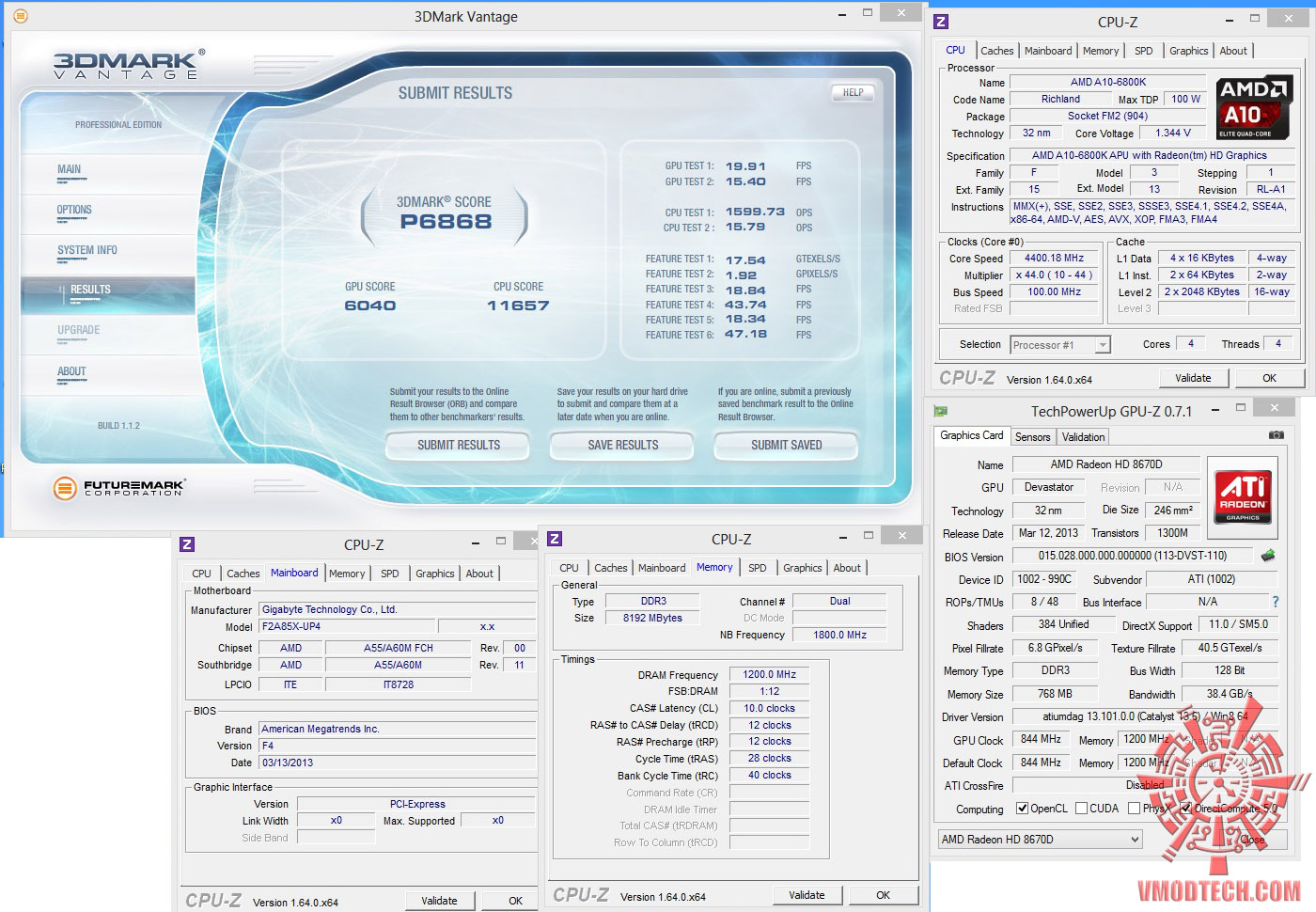The image size is (1316, 912).
Task: Click the GPU-Z title bar app icon
Action: pyautogui.click(x=940, y=411)
